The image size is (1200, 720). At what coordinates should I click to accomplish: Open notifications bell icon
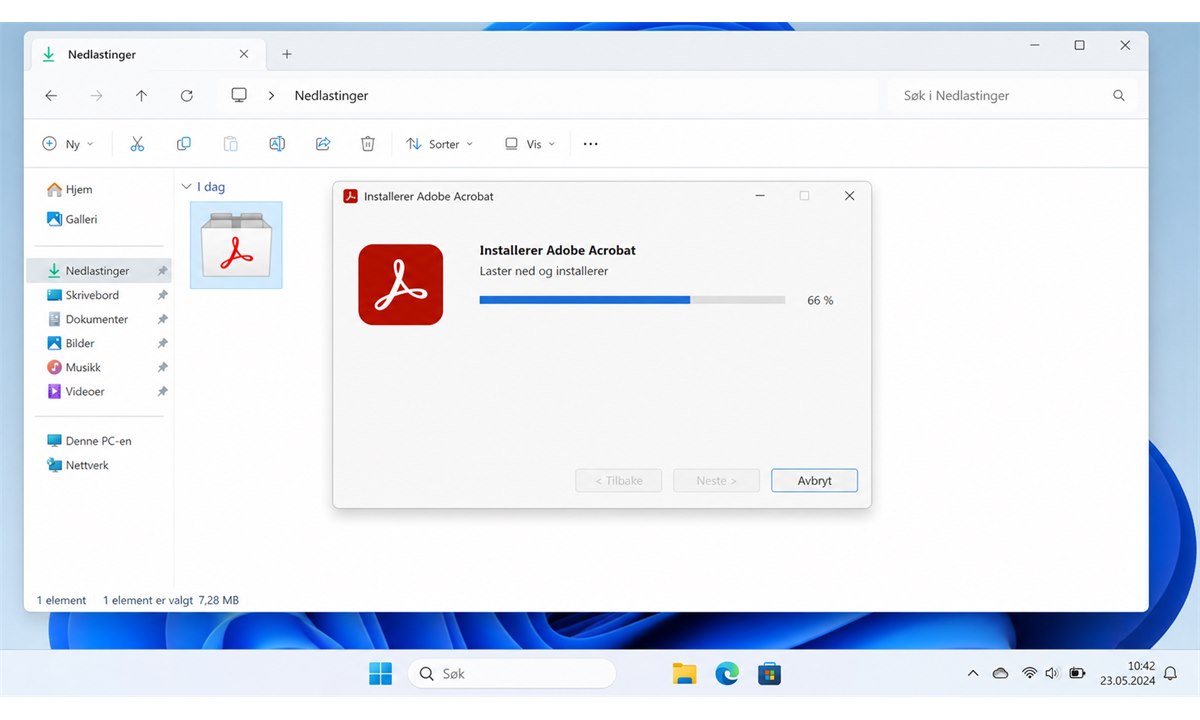pyautogui.click(x=1171, y=673)
